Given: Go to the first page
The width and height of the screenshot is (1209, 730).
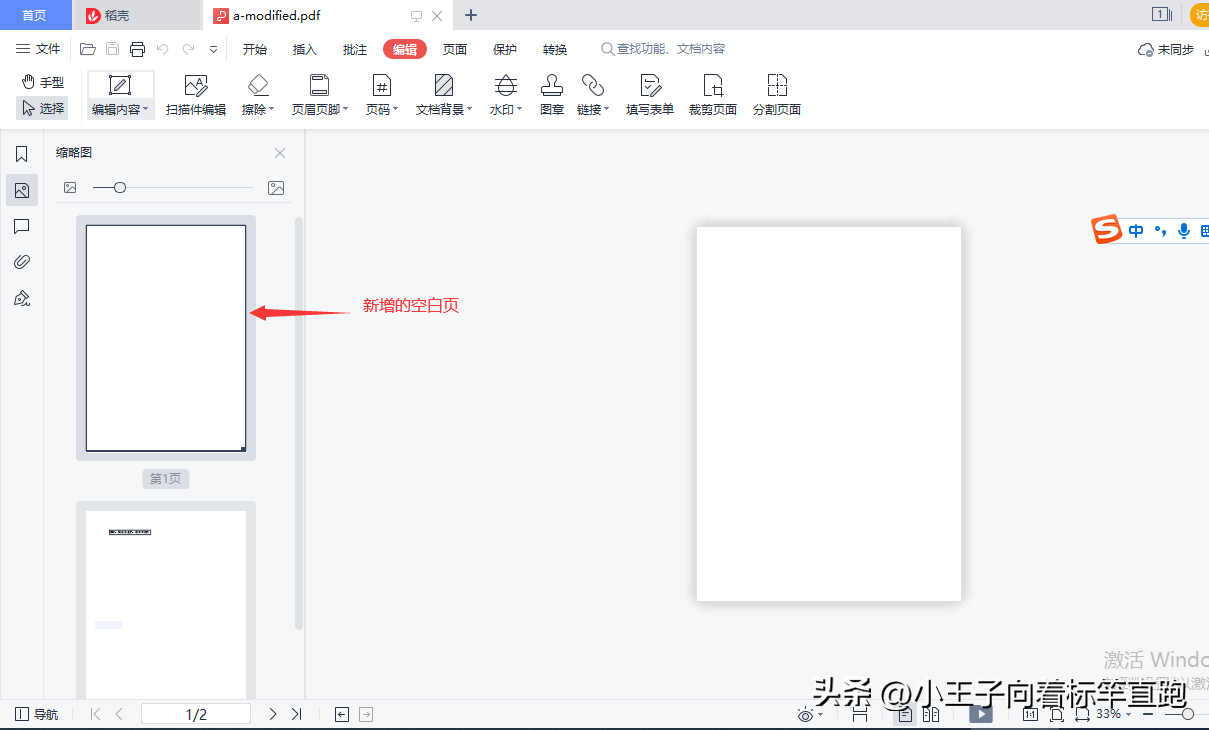Looking at the screenshot, I should 95,714.
